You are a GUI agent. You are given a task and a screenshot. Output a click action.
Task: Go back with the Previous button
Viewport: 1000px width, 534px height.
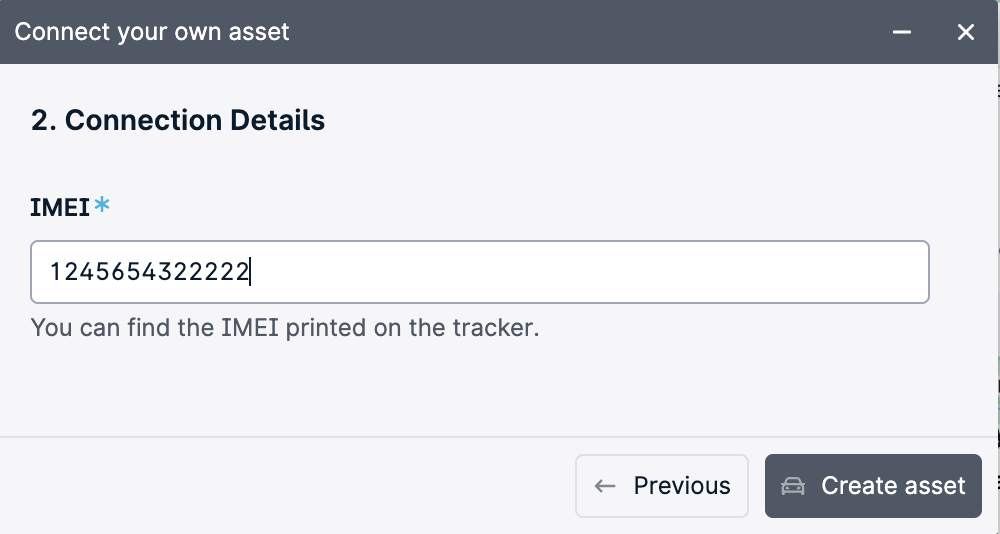click(662, 486)
